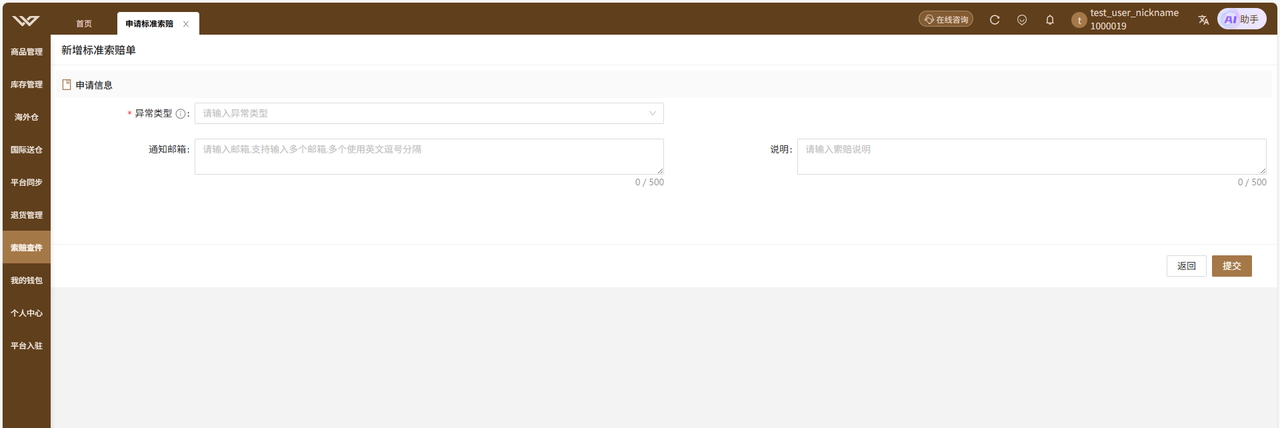The image size is (1280, 428).
Task: Open notifications via the bell icon
Action: [x=1050, y=19]
